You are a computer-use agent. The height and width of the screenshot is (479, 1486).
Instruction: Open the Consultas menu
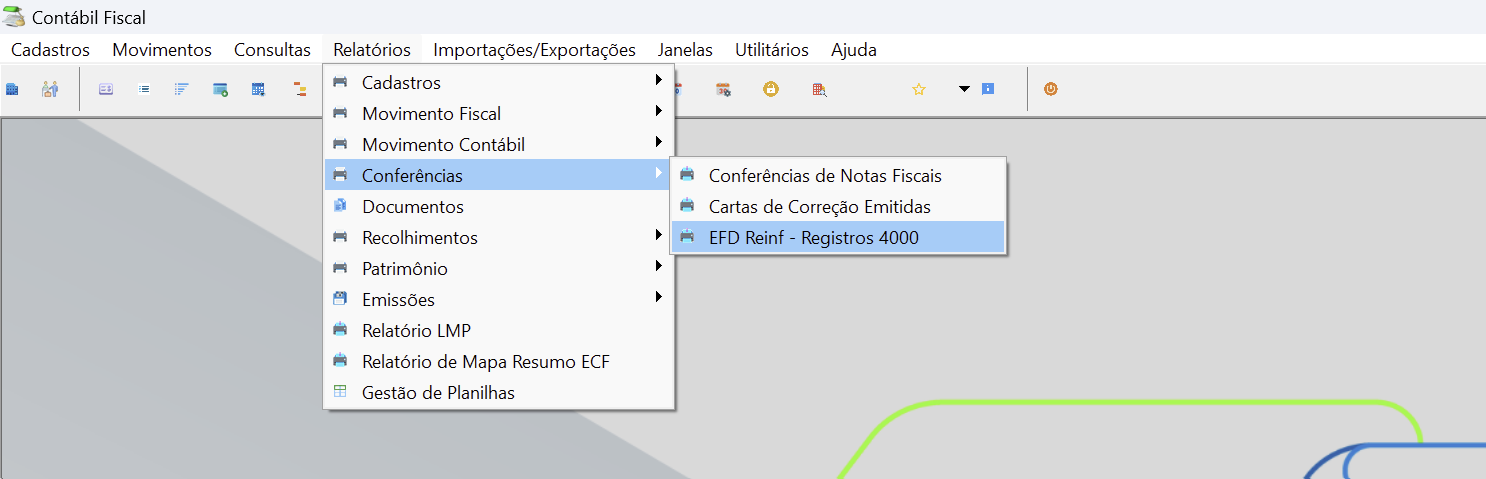pyautogui.click(x=272, y=50)
